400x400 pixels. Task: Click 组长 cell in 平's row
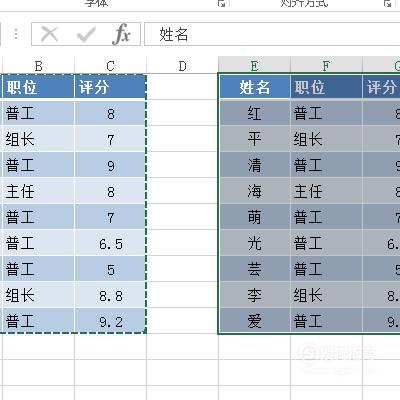pyautogui.click(x=326, y=139)
